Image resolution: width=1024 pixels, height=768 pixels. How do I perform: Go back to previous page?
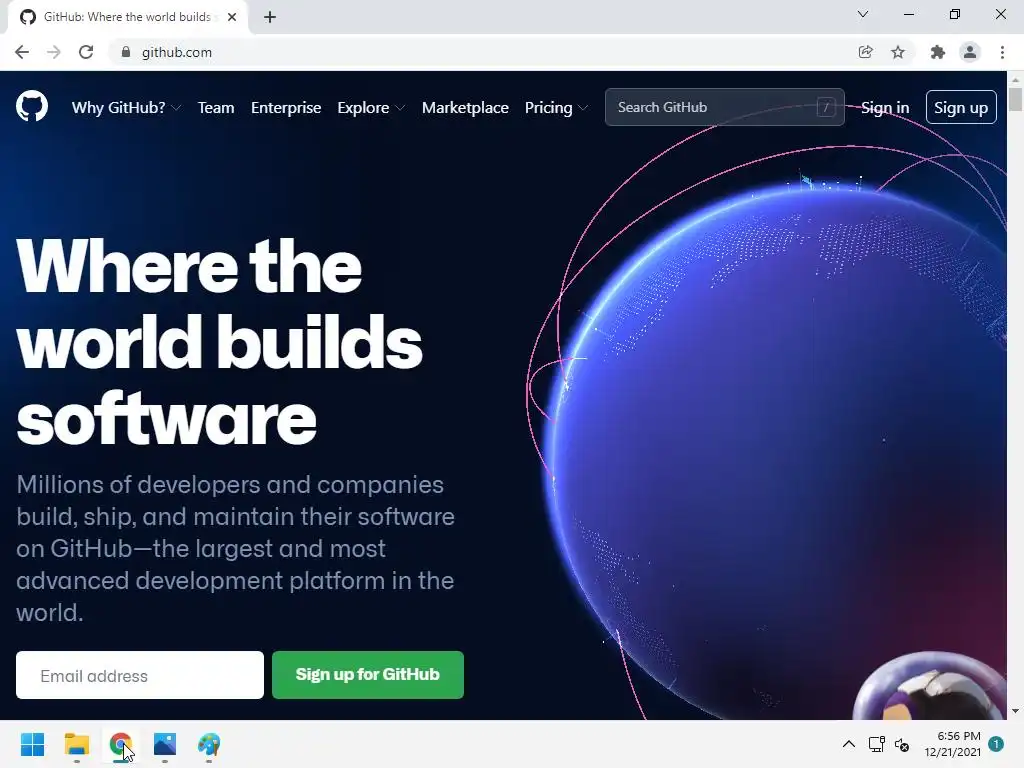(x=22, y=52)
